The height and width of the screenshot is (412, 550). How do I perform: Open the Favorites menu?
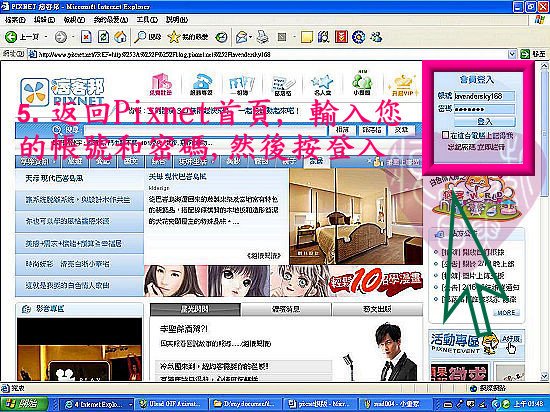pos(111,20)
